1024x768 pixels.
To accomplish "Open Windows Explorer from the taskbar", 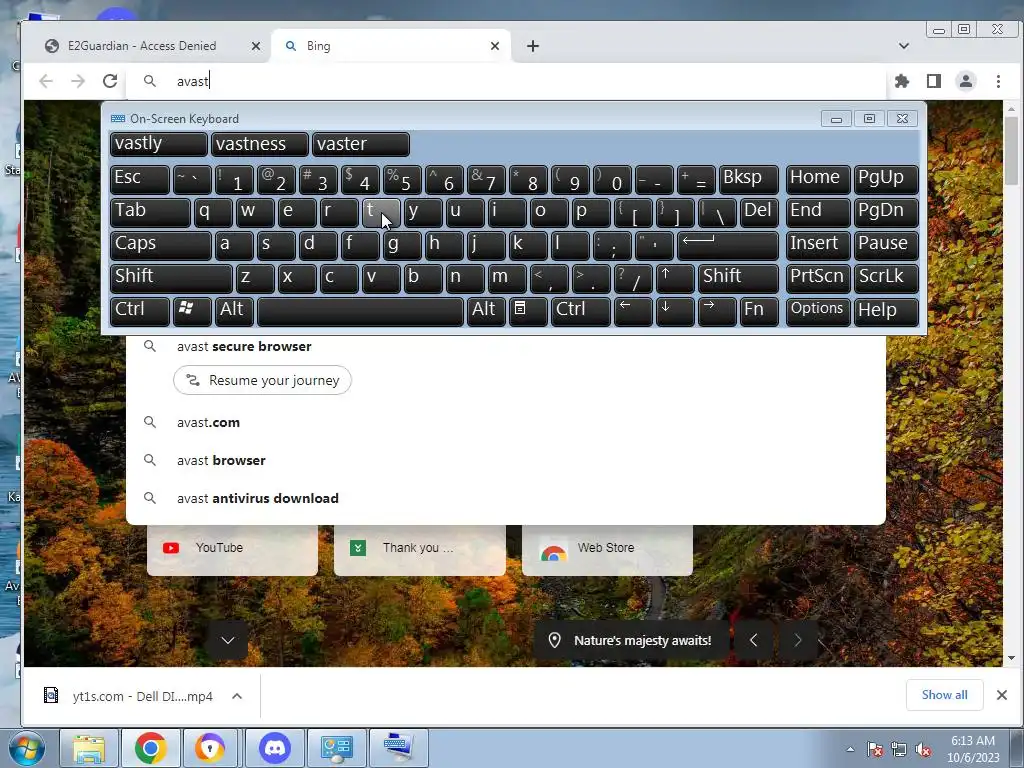I will point(89,748).
